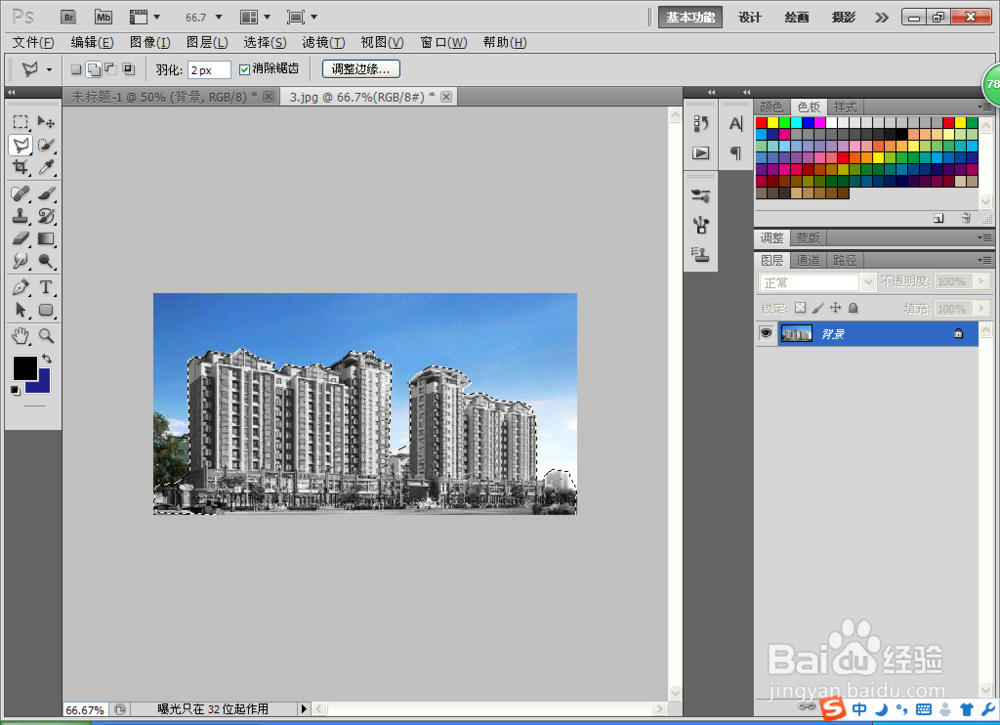Select the Clone Stamp tool
The width and height of the screenshot is (1000, 725).
20,216
